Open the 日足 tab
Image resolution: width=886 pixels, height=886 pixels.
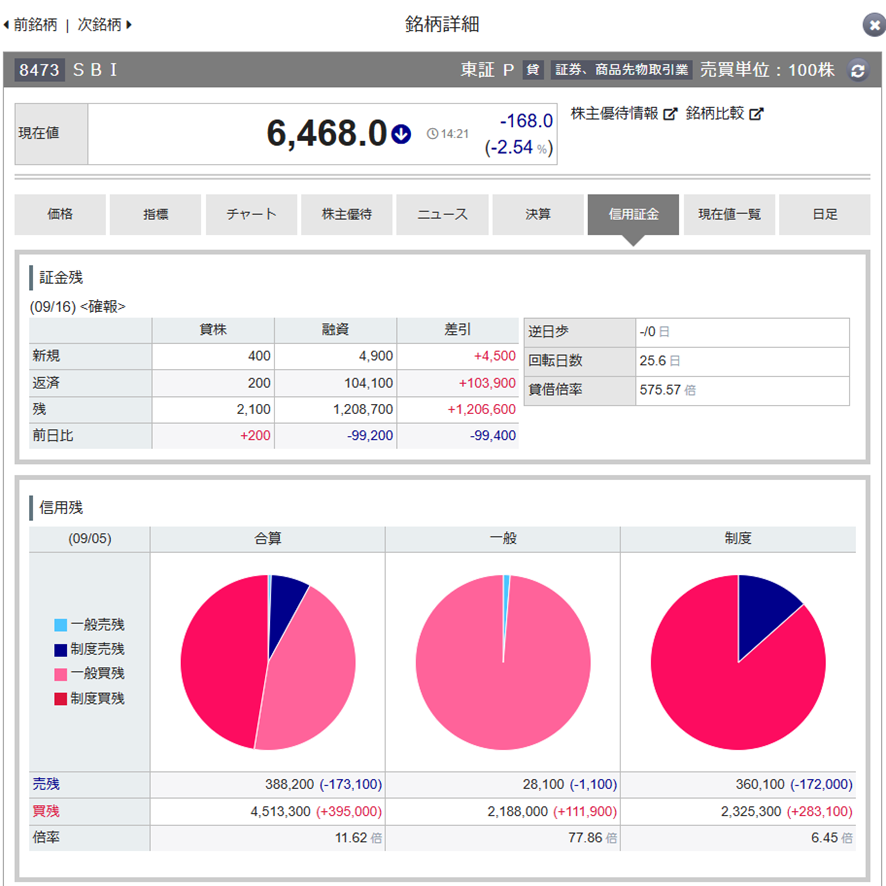coord(825,214)
